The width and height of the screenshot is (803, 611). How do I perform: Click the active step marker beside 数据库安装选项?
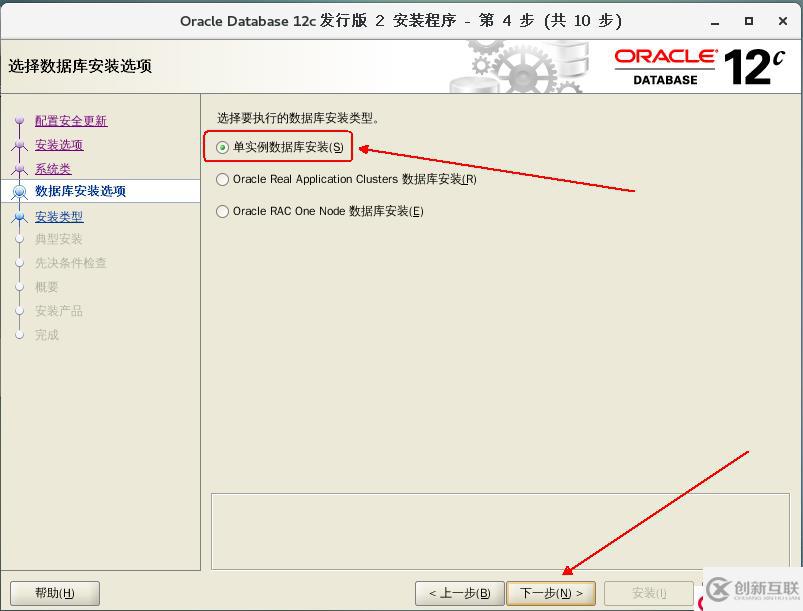[x=19, y=192]
